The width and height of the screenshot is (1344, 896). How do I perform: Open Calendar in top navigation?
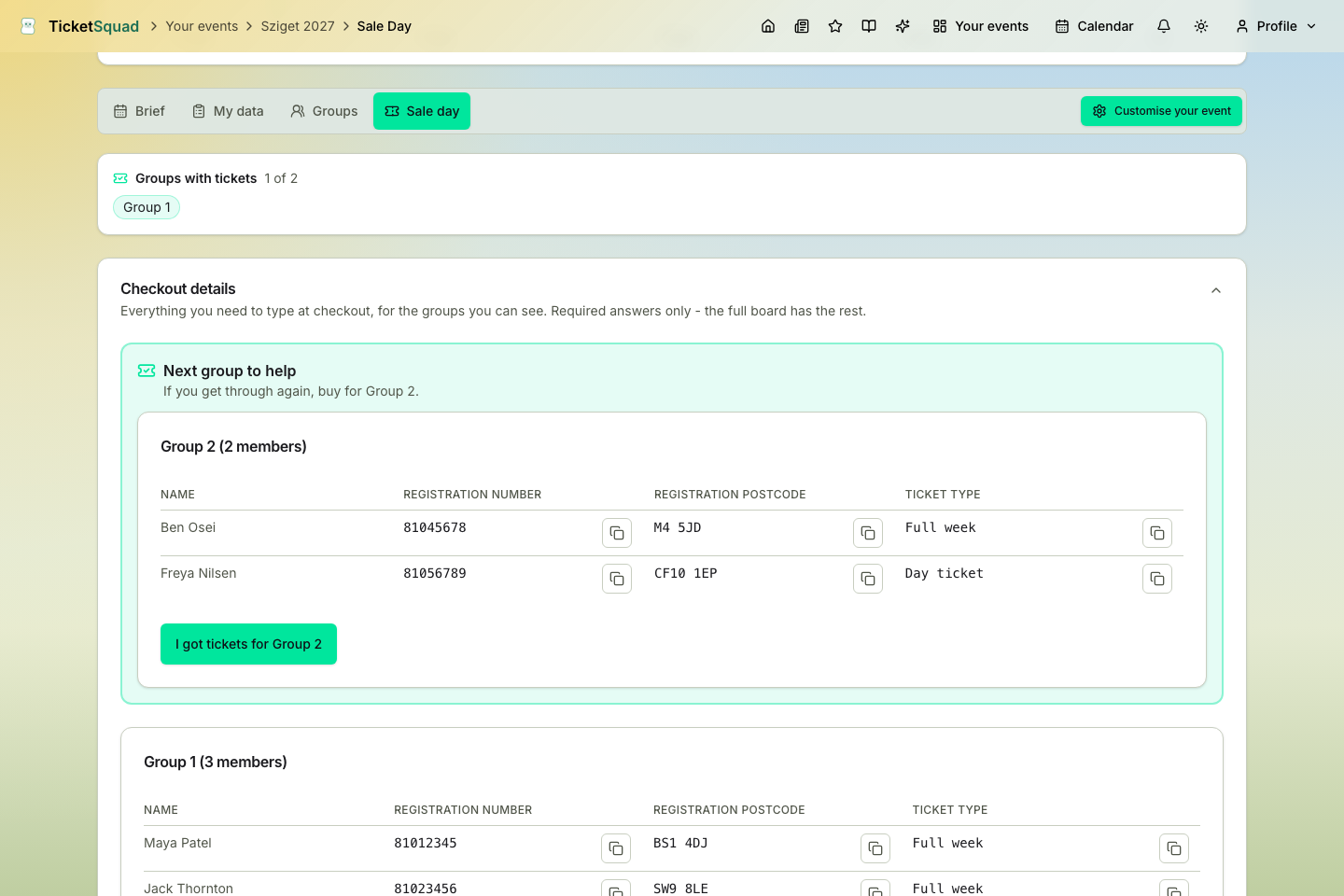click(1095, 26)
